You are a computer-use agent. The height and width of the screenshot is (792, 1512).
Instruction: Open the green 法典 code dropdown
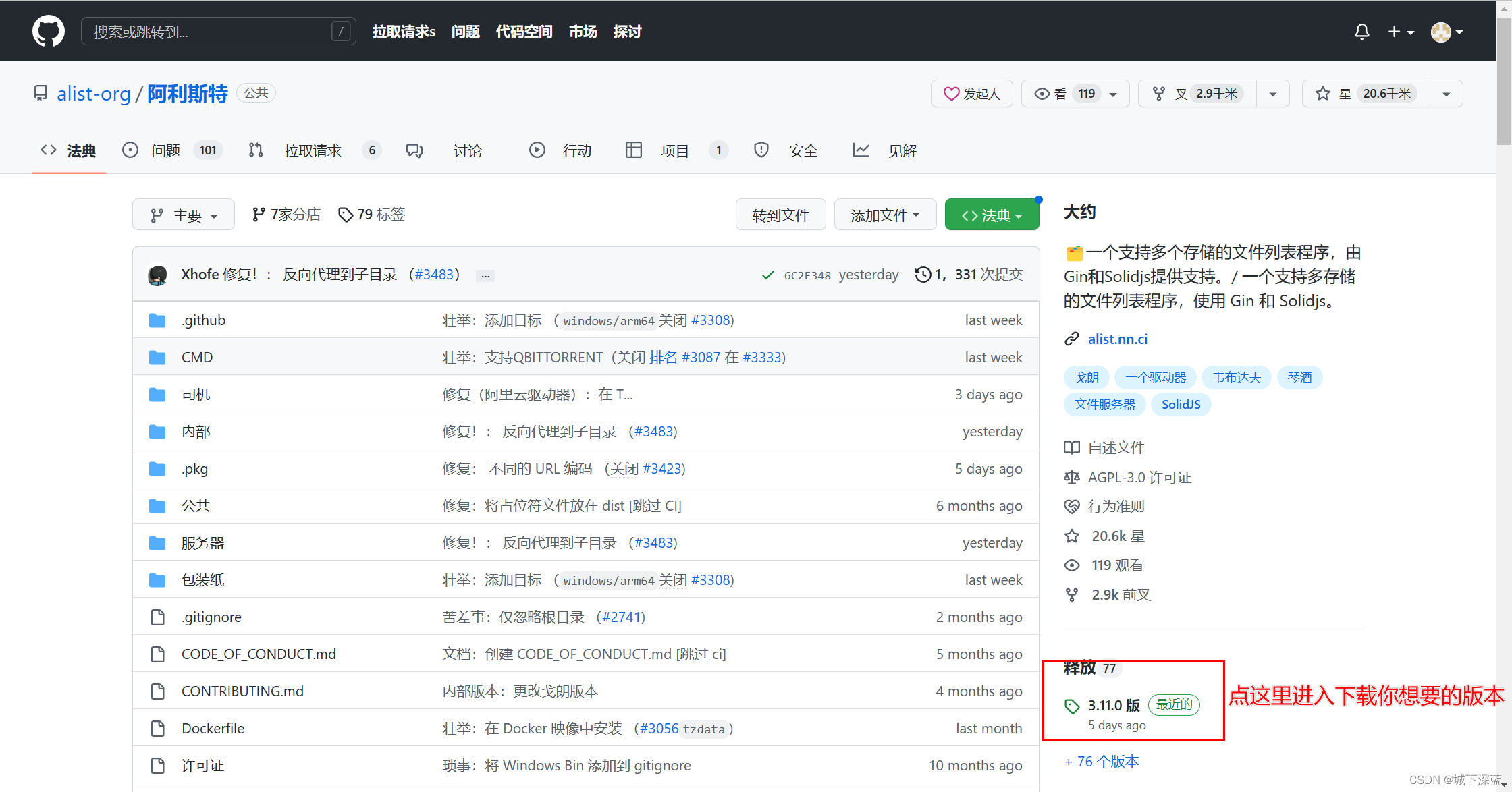[x=992, y=215]
